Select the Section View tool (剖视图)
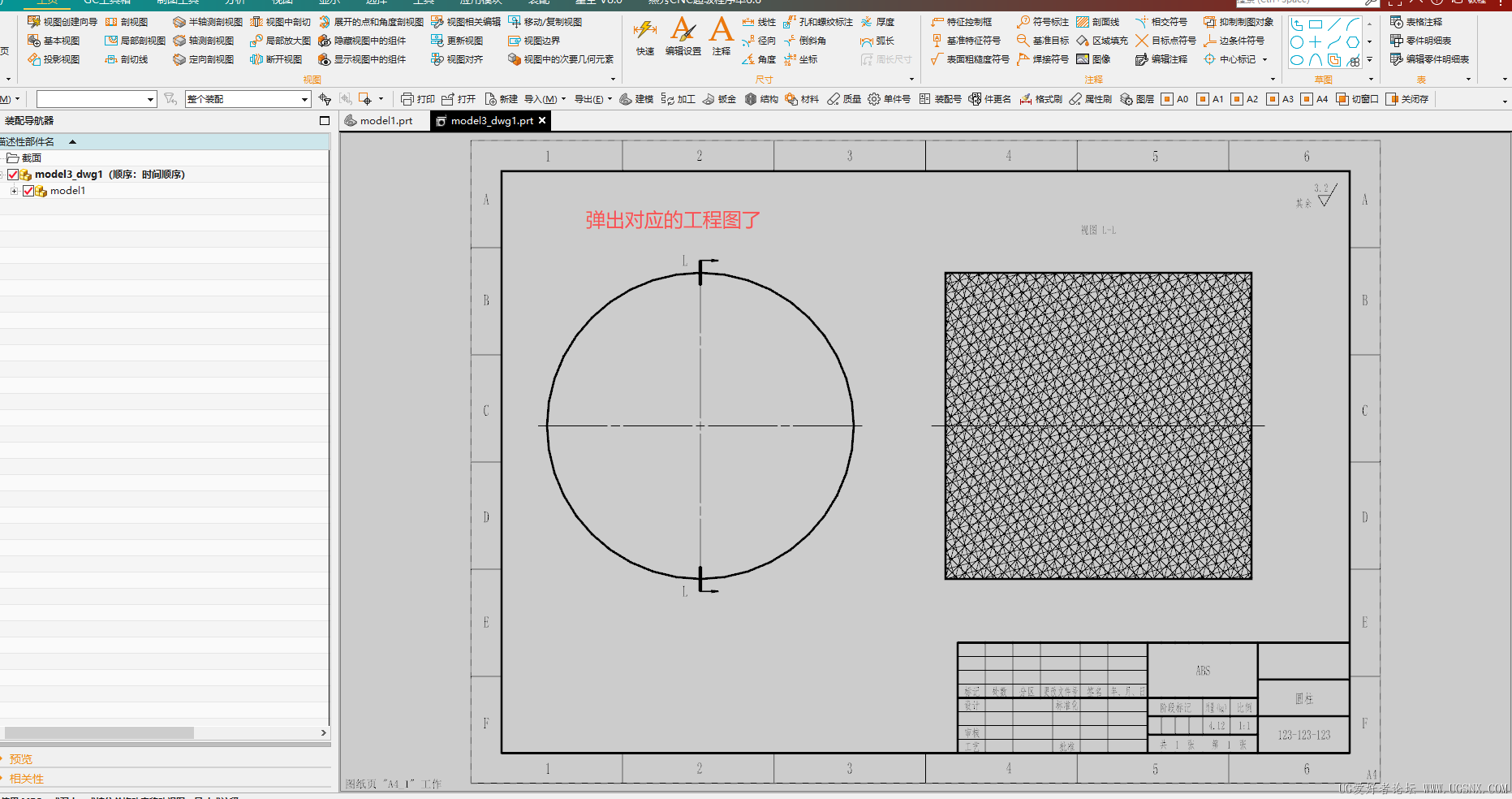The width and height of the screenshot is (1512, 799). click(127, 22)
